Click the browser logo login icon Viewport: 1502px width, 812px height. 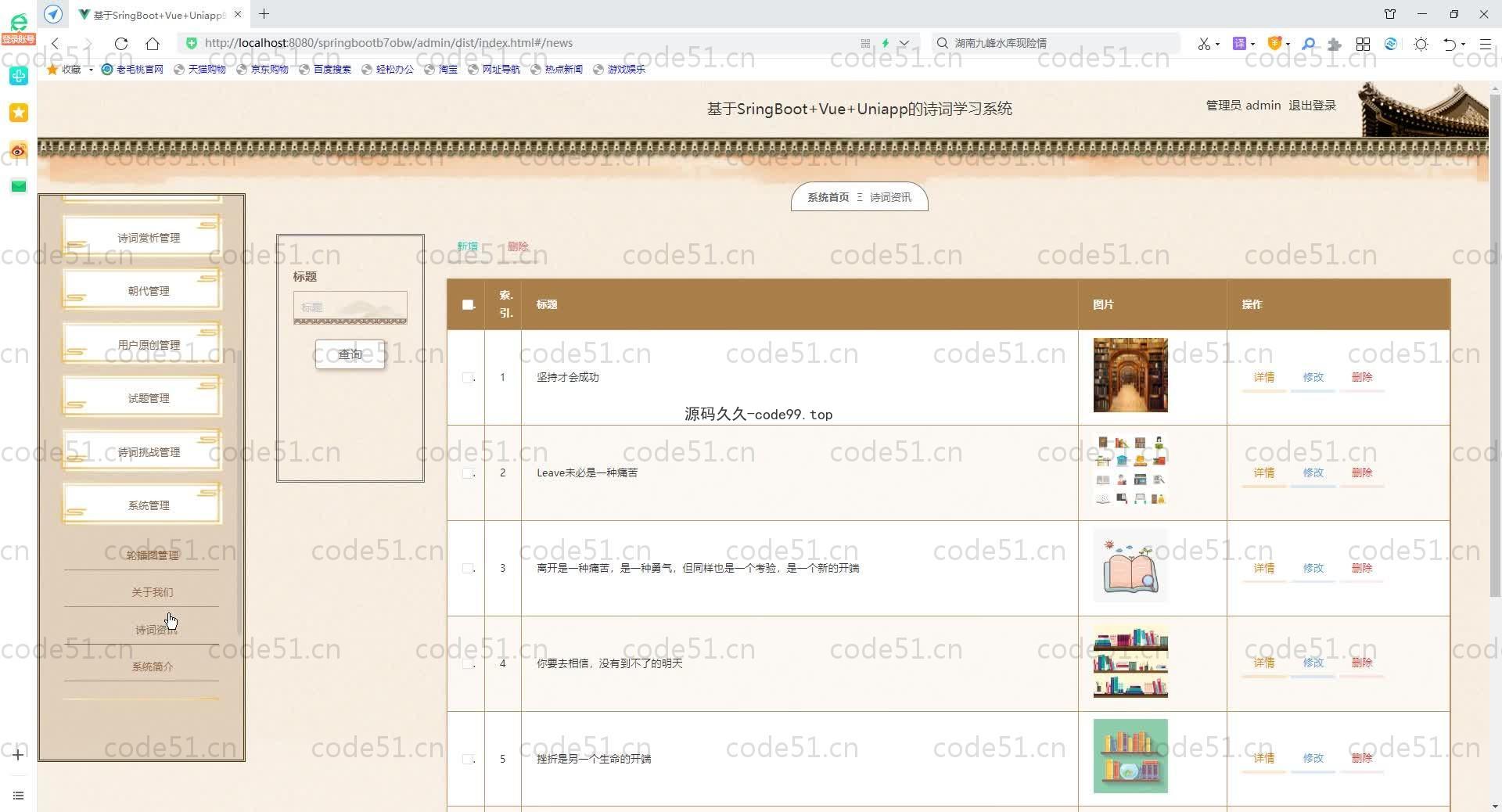click(19, 28)
